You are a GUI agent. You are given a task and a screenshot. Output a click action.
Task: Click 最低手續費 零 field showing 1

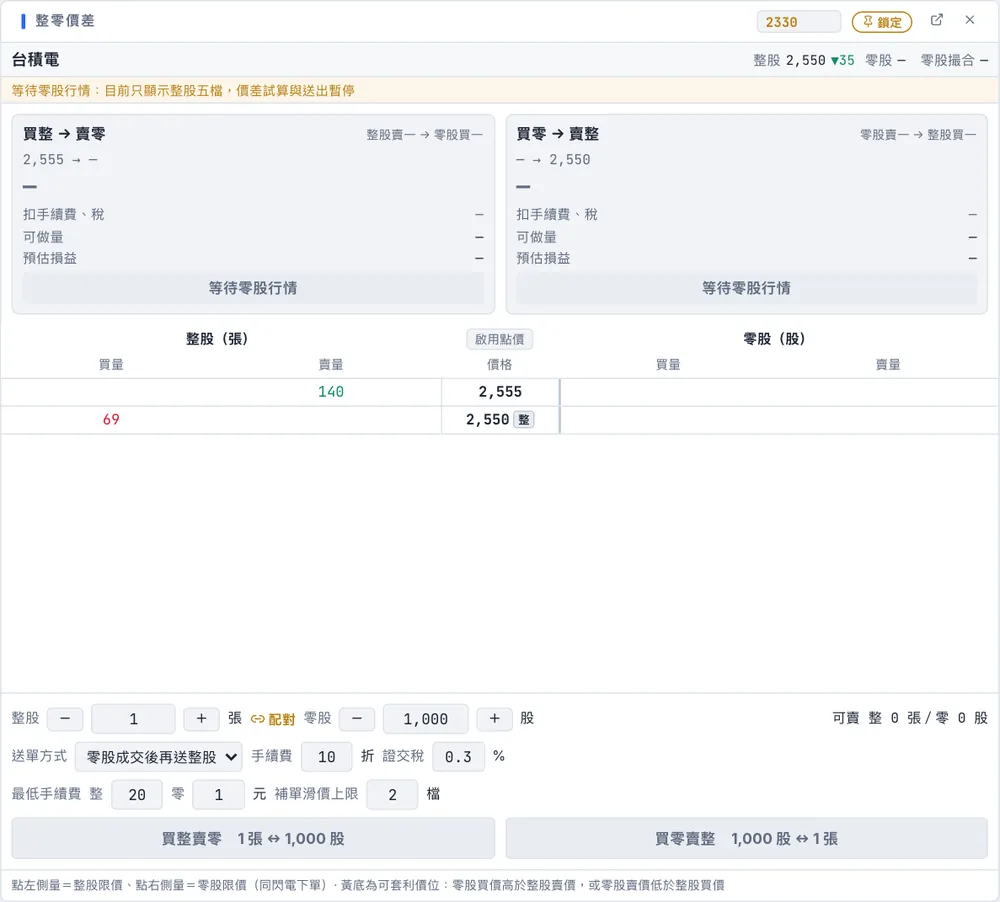tap(219, 794)
